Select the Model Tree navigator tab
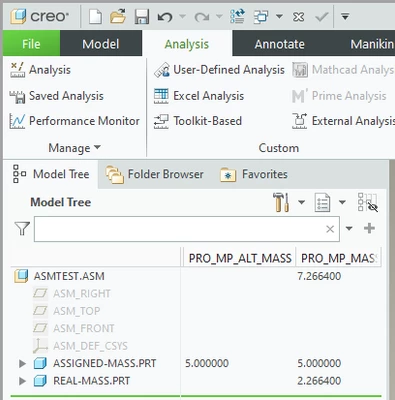 pyautogui.click(x=51, y=174)
